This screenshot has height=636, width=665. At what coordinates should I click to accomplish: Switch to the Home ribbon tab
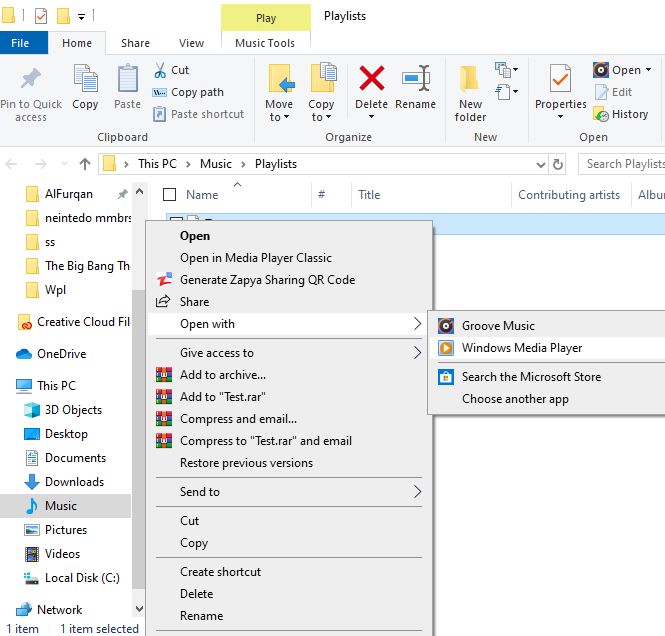click(77, 43)
